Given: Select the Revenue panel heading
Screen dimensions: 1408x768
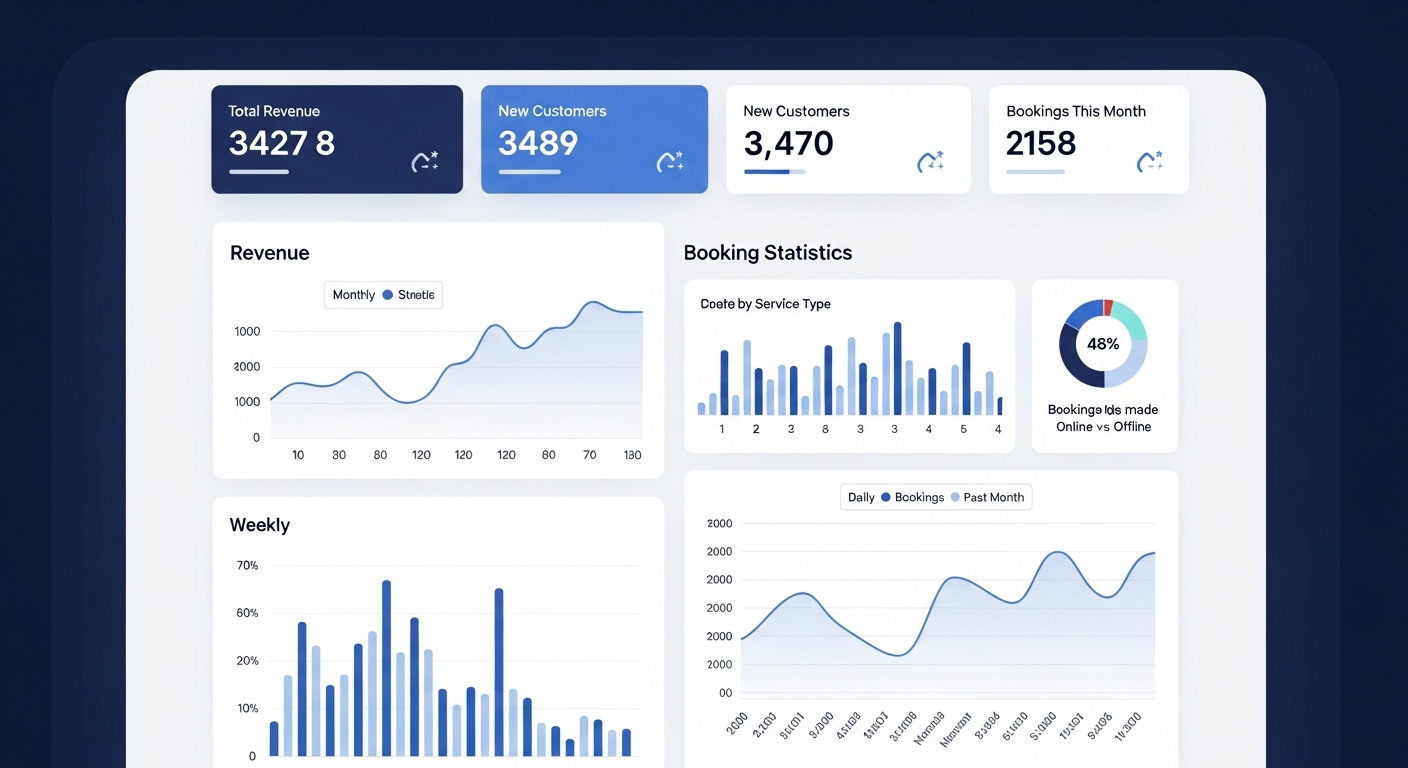Looking at the screenshot, I should point(270,253).
